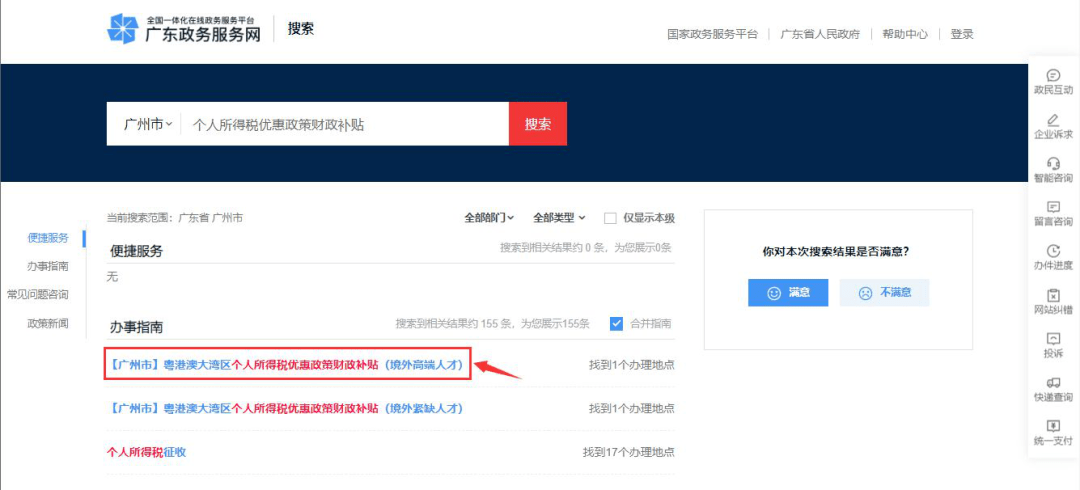
Task: Click the 网站纠错 icon
Action: click(x=1052, y=296)
